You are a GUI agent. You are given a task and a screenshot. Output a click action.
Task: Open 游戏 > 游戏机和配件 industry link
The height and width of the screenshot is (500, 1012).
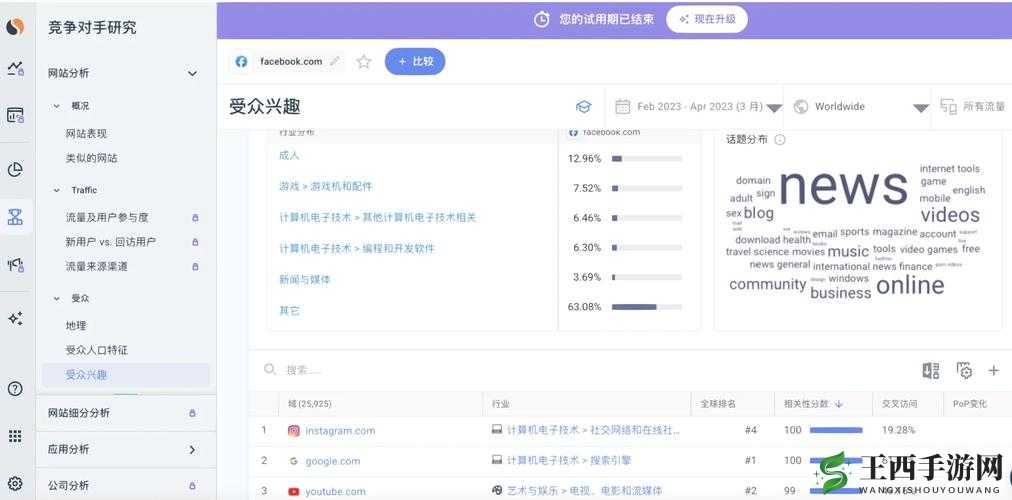[x=325, y=186]
